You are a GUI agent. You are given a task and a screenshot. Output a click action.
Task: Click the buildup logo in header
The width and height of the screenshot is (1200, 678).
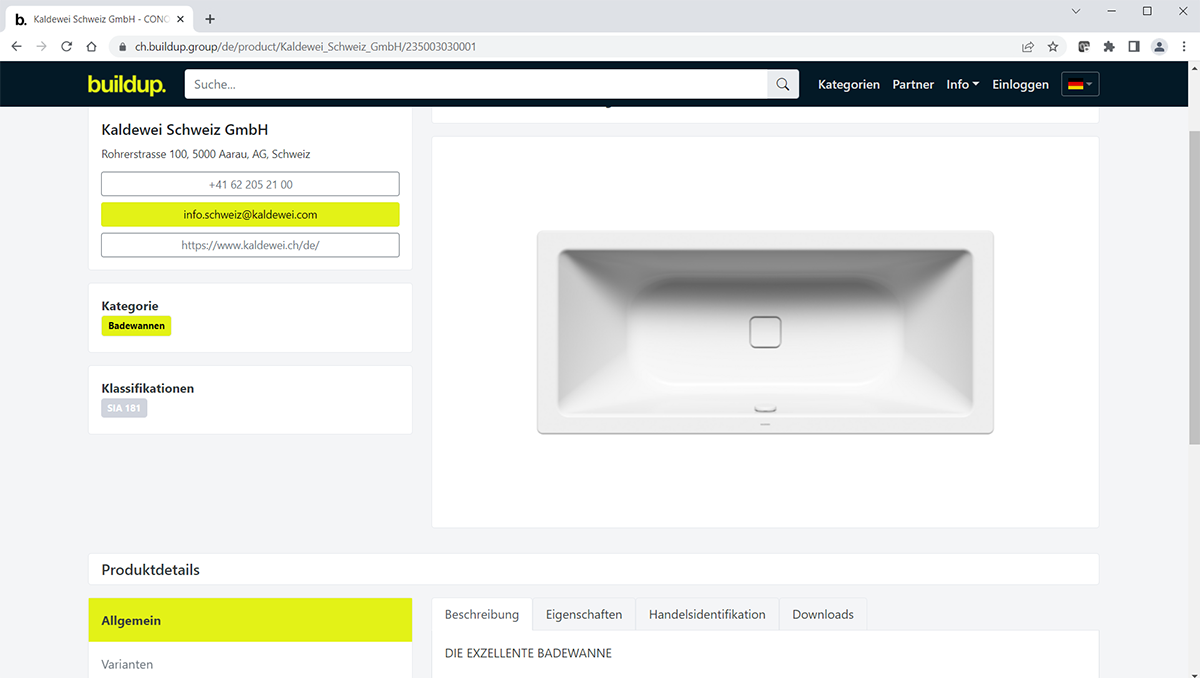(x=127, y=85)
